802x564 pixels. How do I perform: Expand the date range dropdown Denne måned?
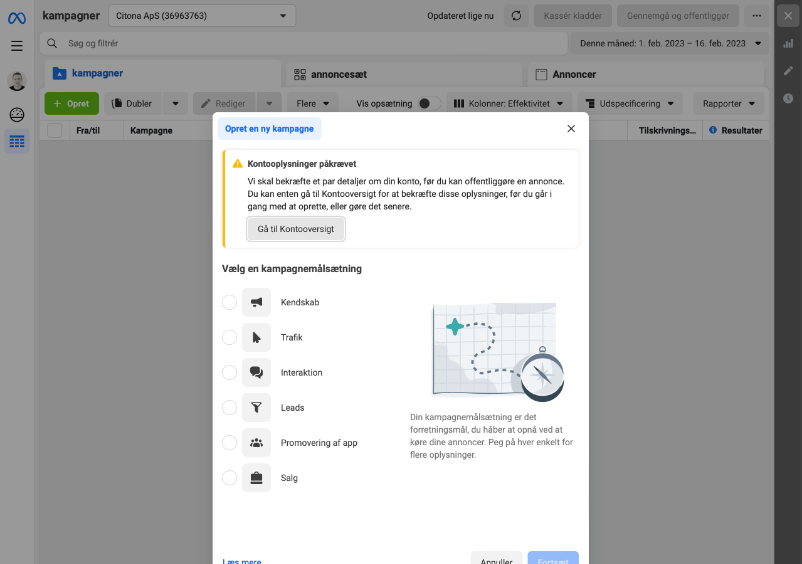669,44
